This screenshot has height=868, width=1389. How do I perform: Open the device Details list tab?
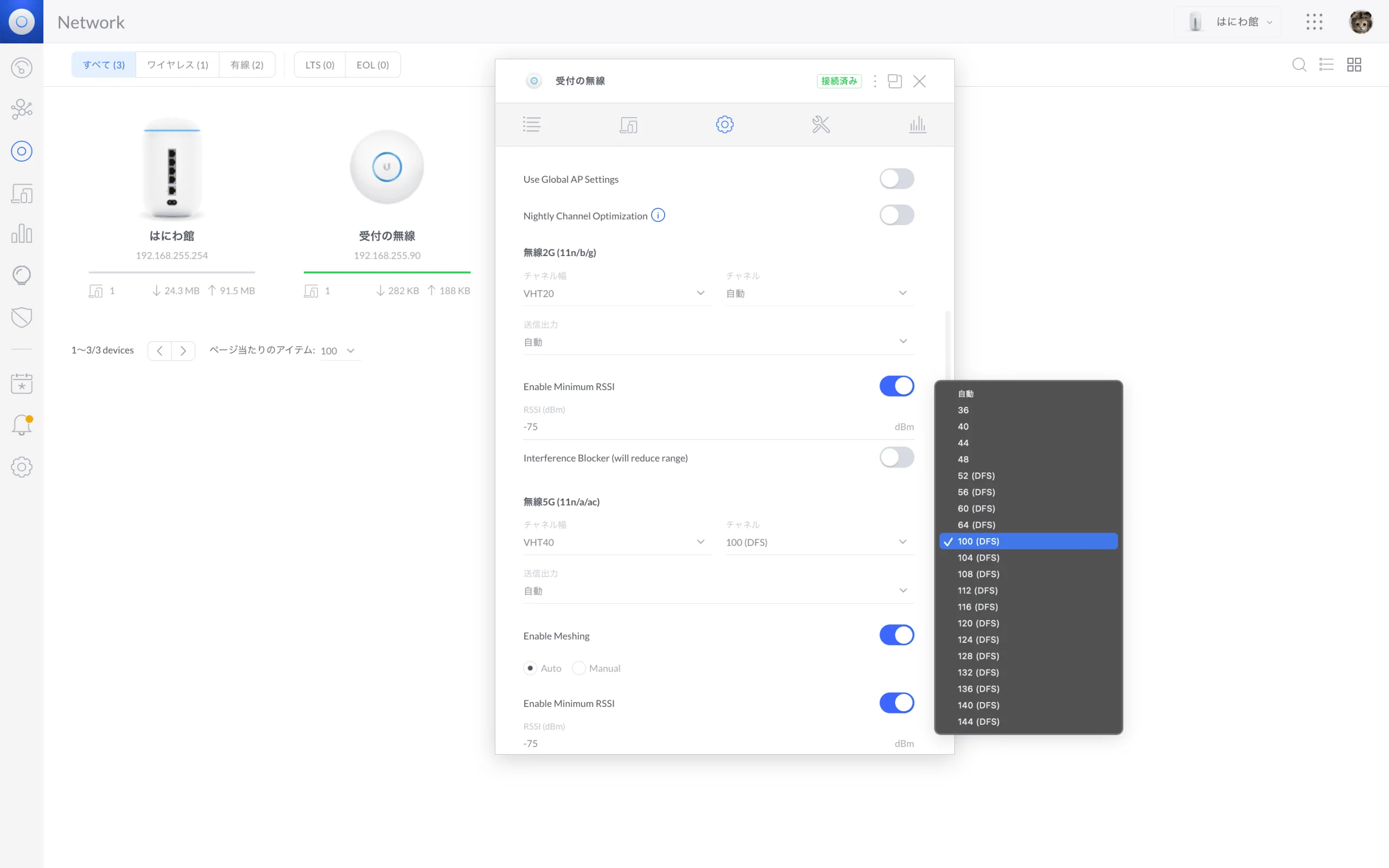(x=532, y=125)
